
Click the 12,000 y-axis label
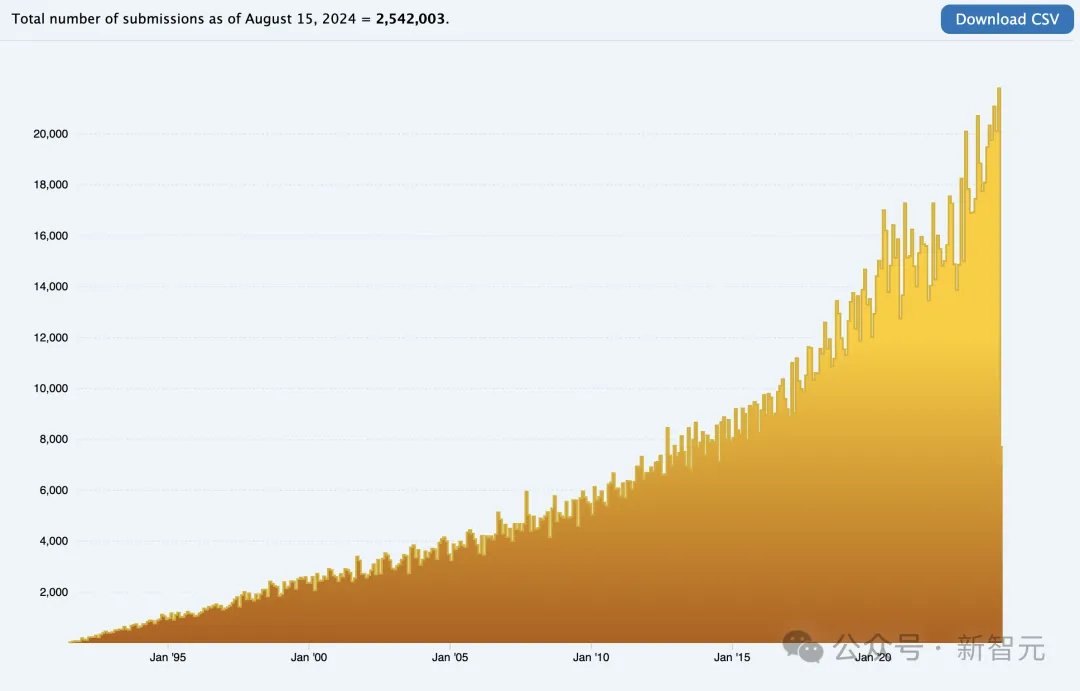[x=50, y=338]
